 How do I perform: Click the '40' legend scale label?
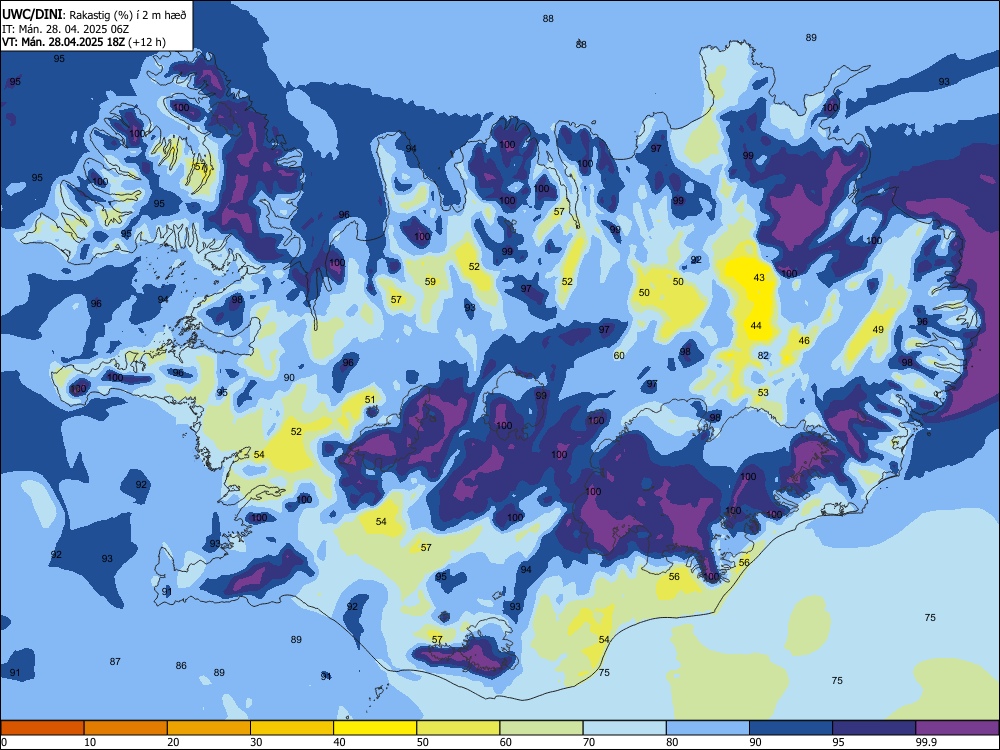(339, 742)
